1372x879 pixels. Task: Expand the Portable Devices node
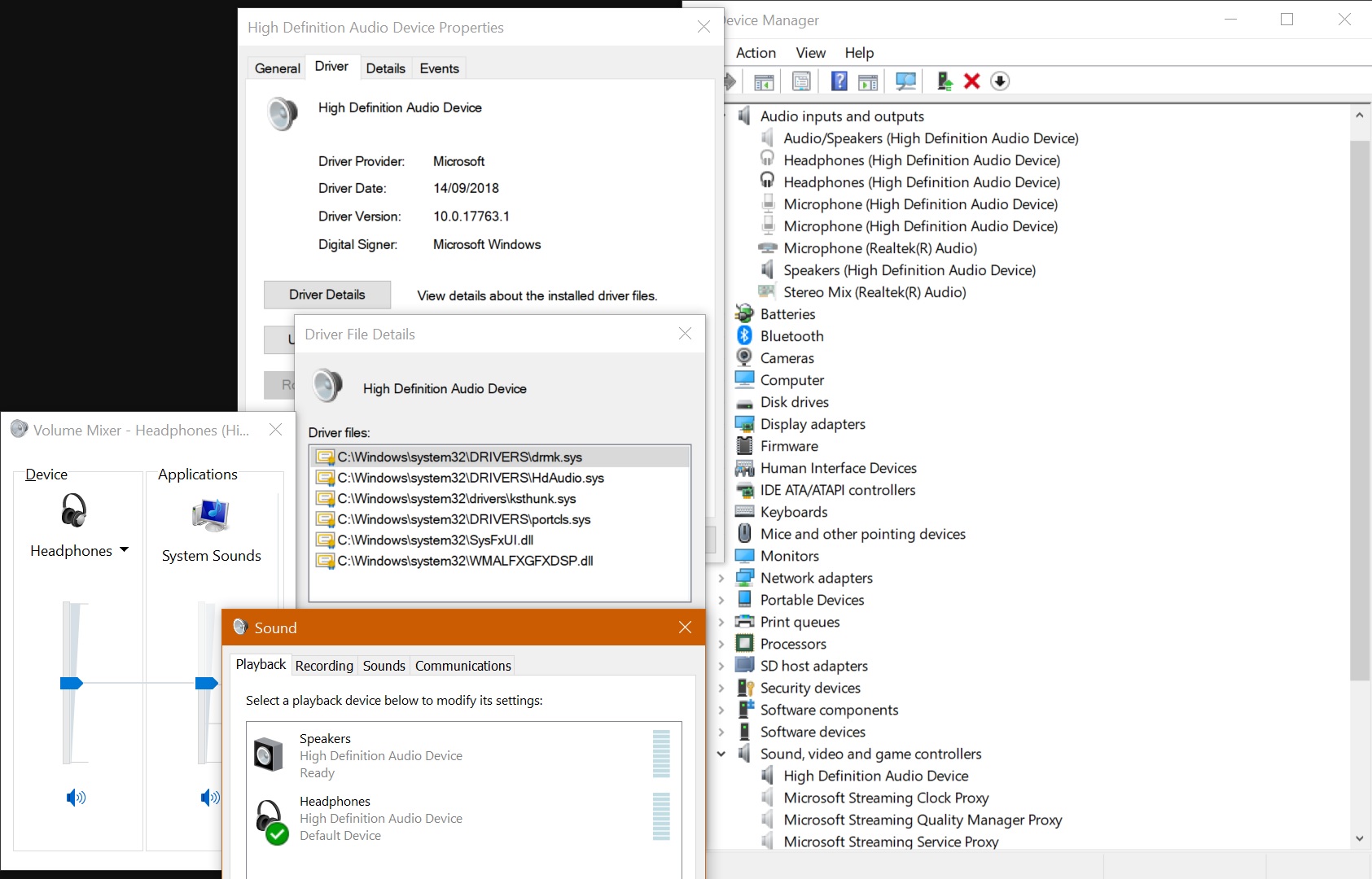tap(721, 600)
